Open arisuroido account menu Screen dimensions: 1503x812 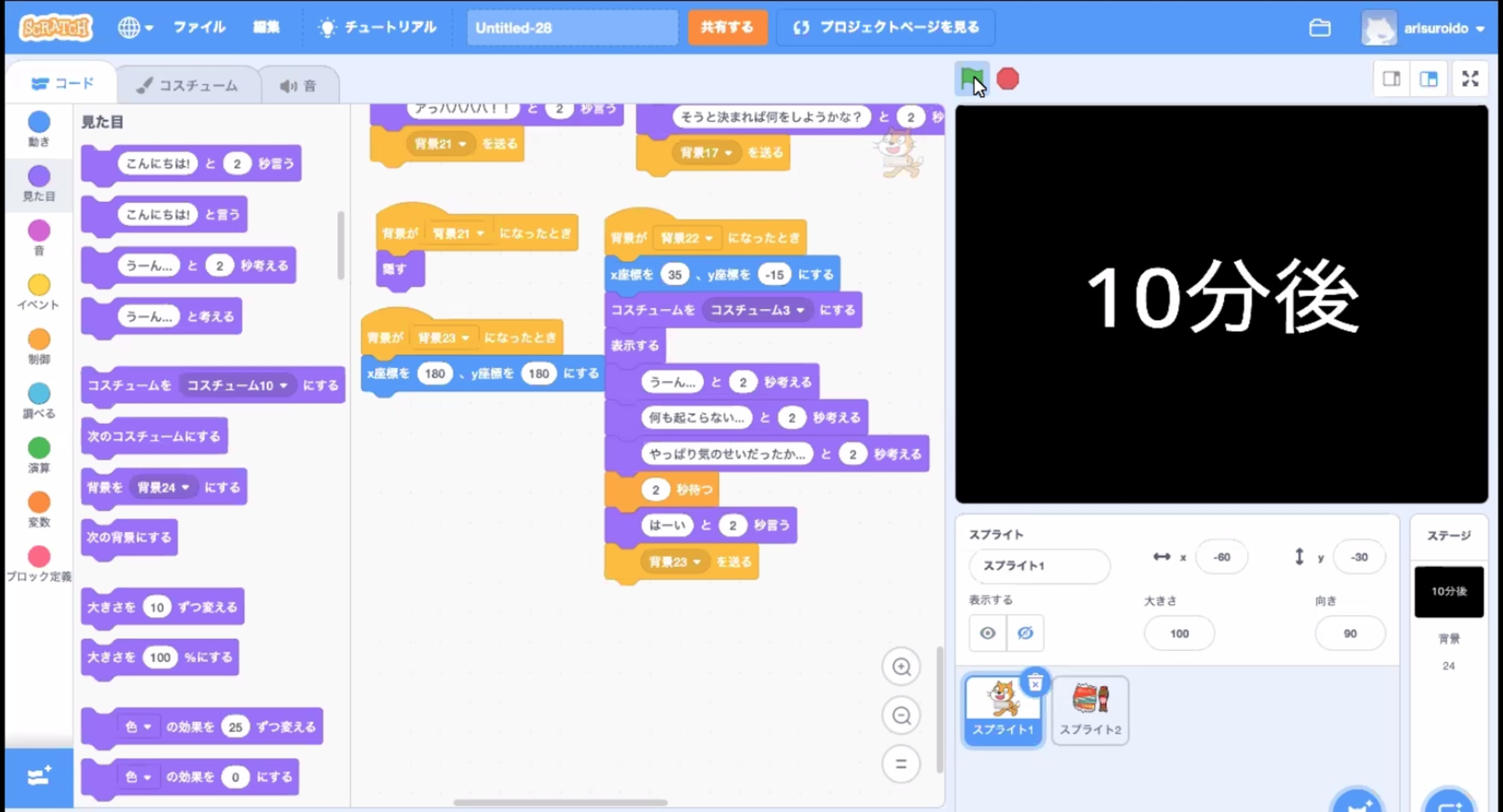1435,28
